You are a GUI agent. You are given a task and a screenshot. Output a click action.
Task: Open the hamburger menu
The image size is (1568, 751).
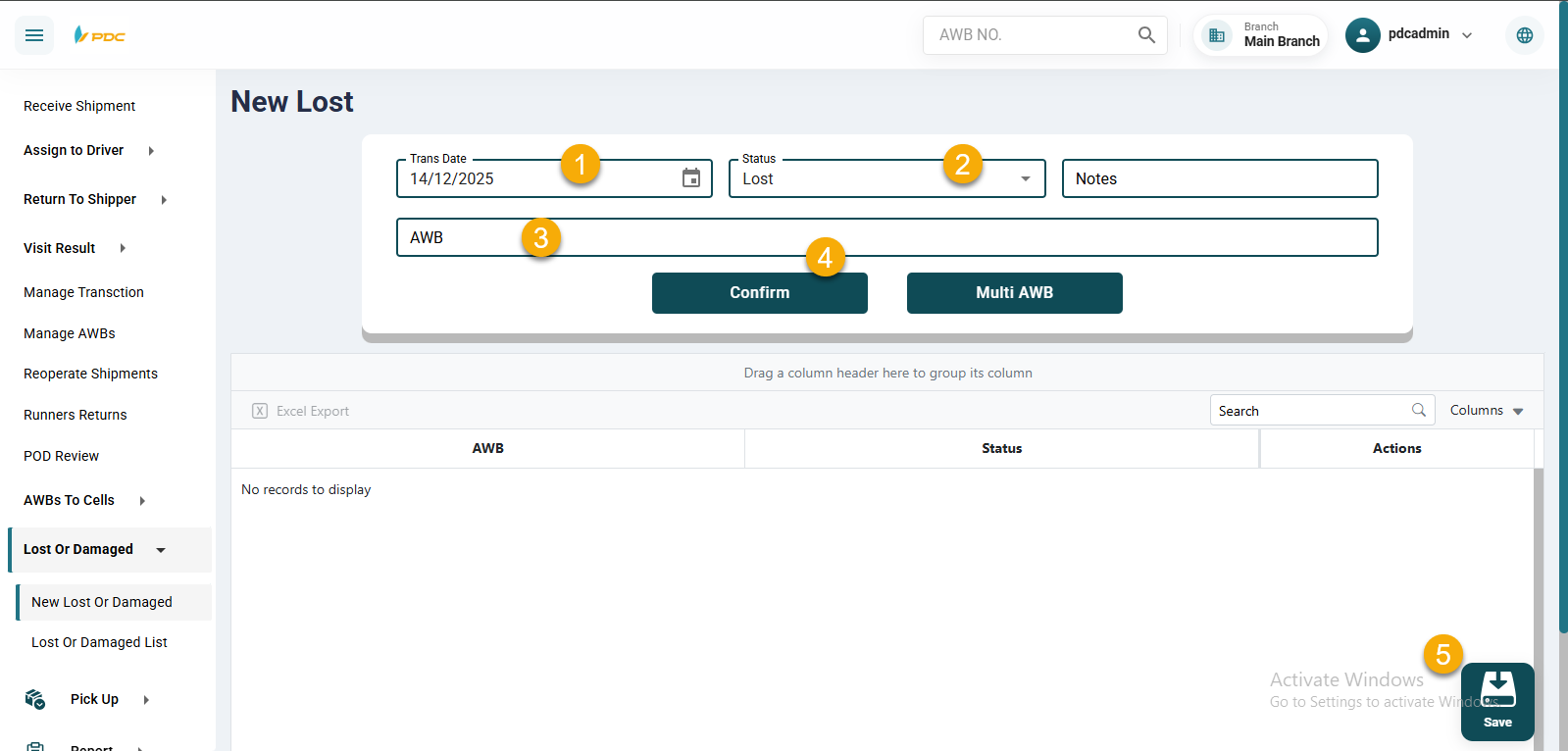point(34,35)
